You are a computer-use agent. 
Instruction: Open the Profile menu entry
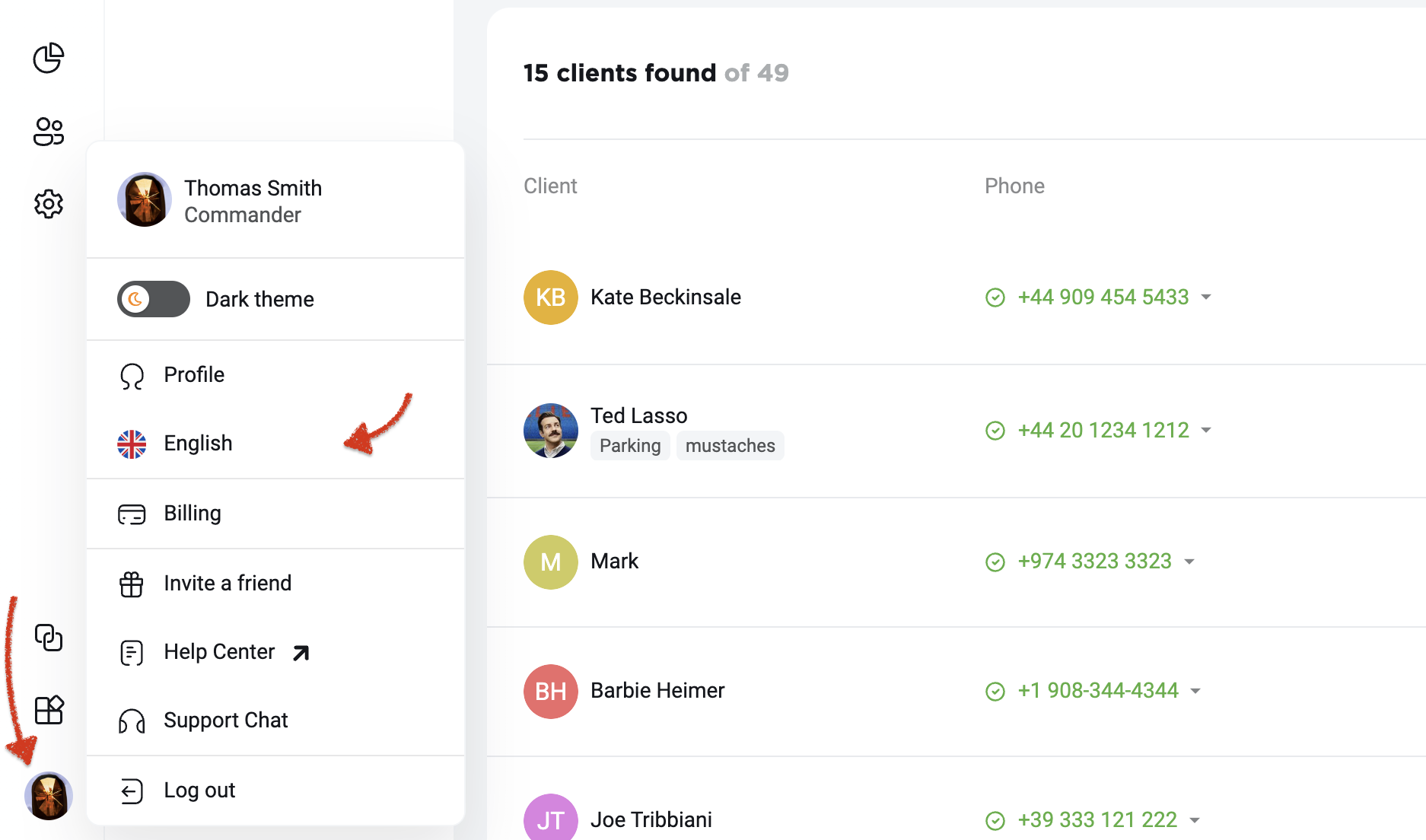point(275,375)
